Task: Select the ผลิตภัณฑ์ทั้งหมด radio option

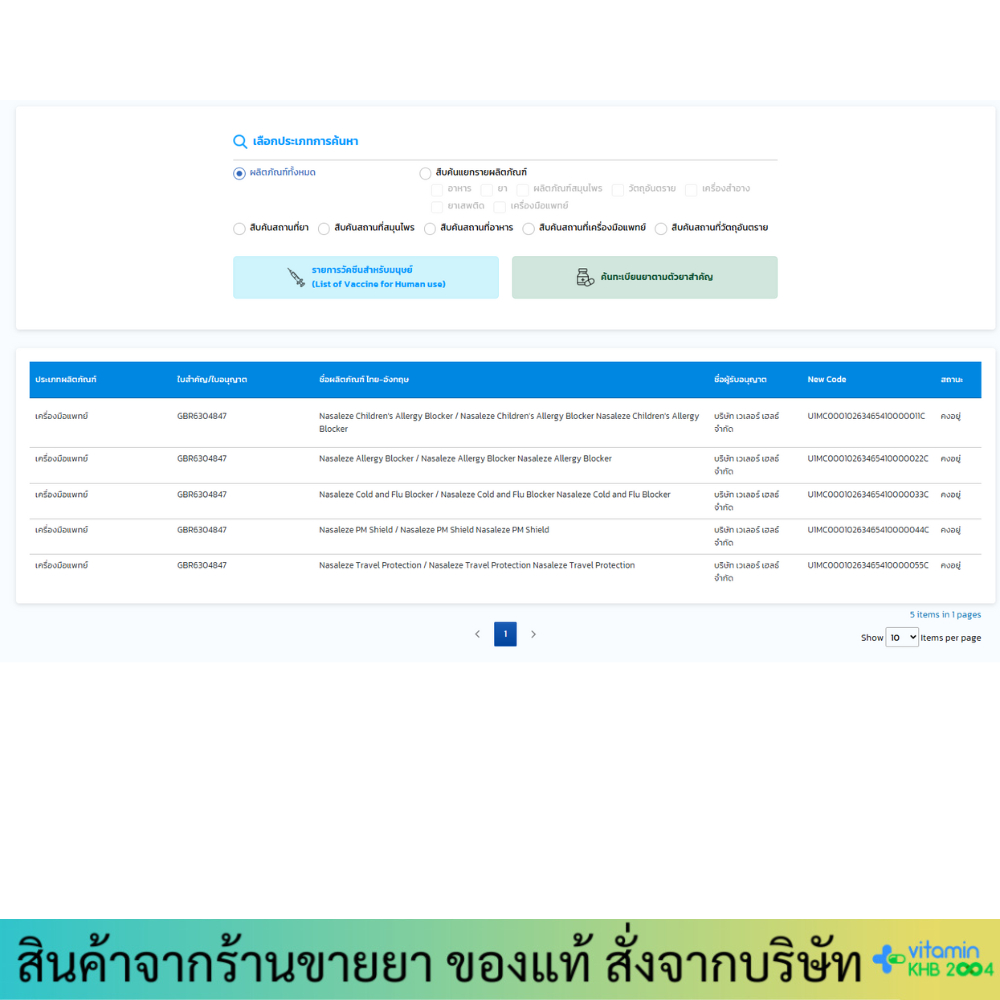Action: (240, 173)
